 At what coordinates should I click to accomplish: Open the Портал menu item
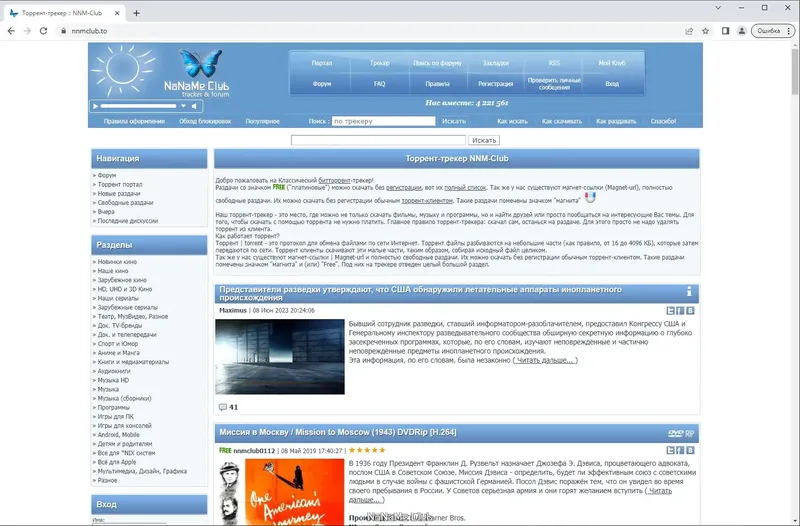(321, 63)
